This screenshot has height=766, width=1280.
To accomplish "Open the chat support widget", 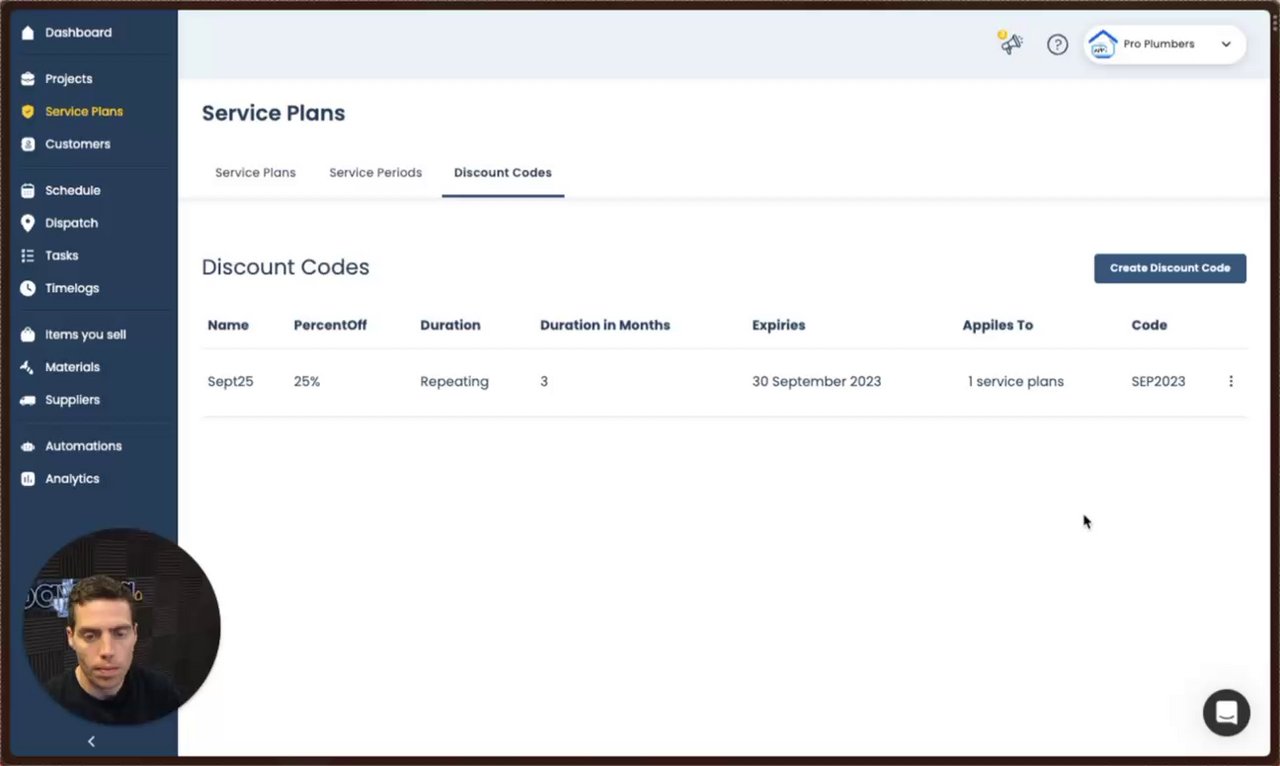I will (1226, 713).
